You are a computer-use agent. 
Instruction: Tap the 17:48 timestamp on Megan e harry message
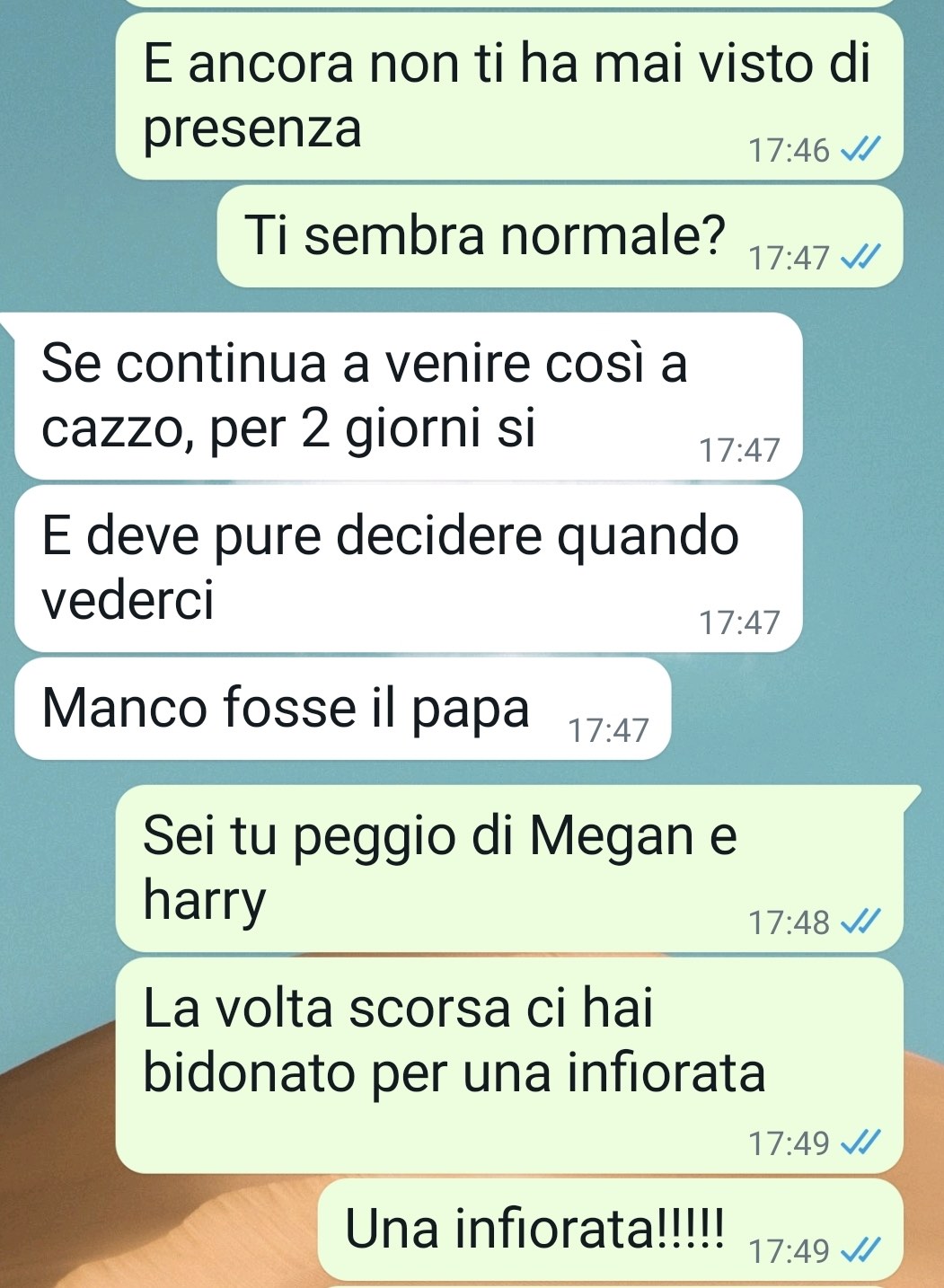pyautogui.click(x=790, y=922)
